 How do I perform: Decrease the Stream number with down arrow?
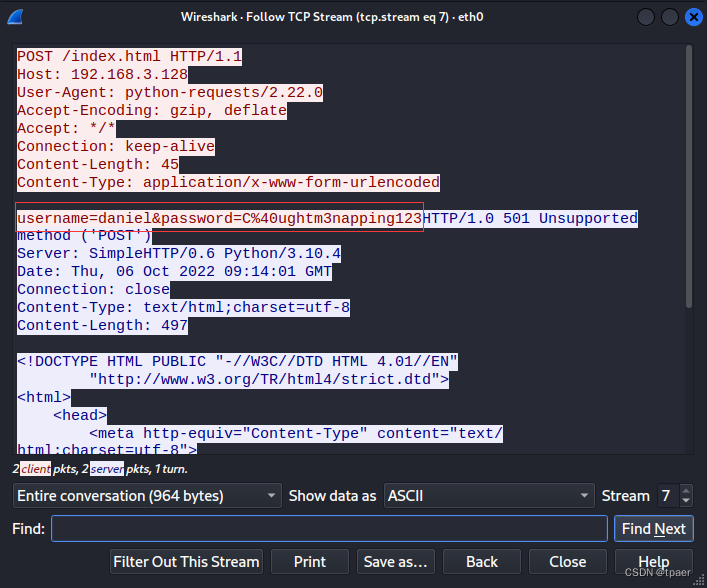pyautogui.click(x=686, y=501)
